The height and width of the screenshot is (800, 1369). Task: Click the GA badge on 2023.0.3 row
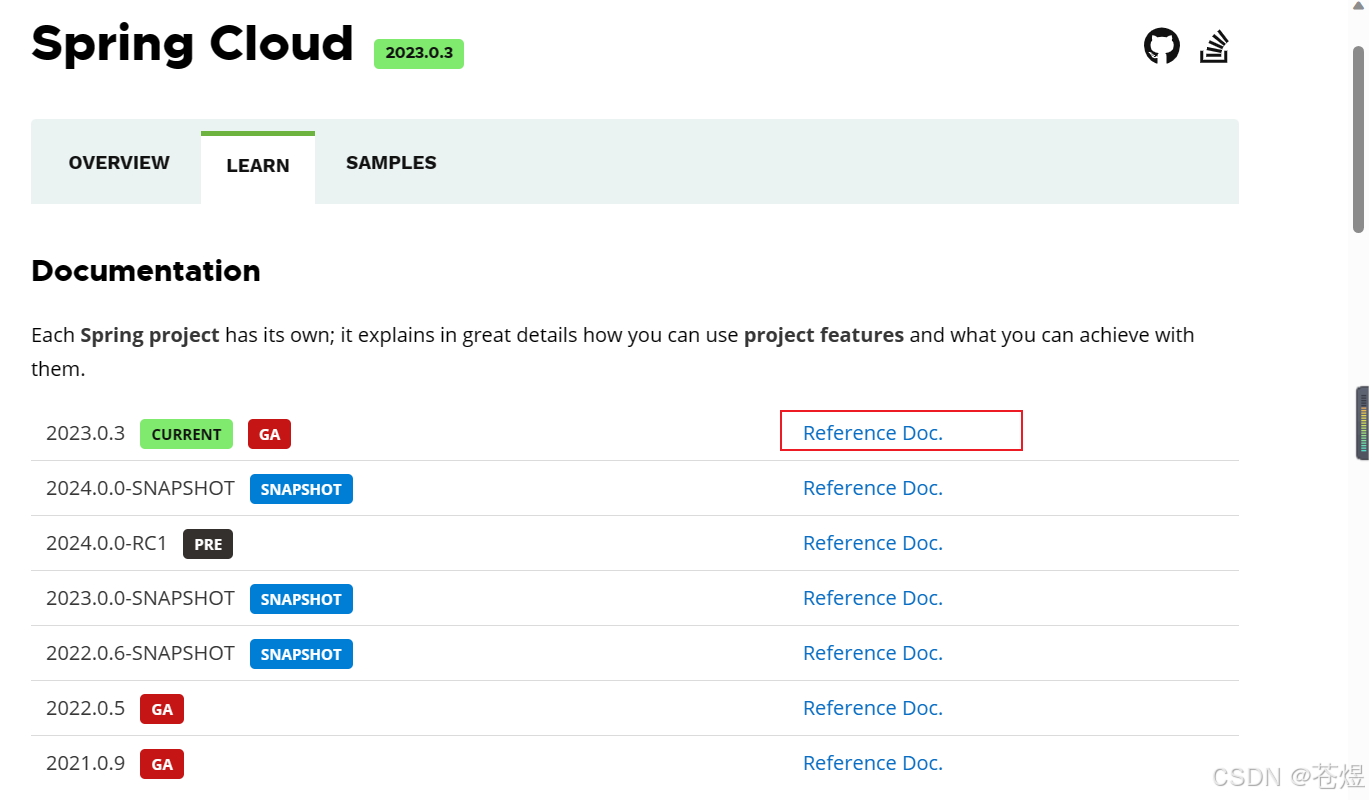(x=270, y=434)
